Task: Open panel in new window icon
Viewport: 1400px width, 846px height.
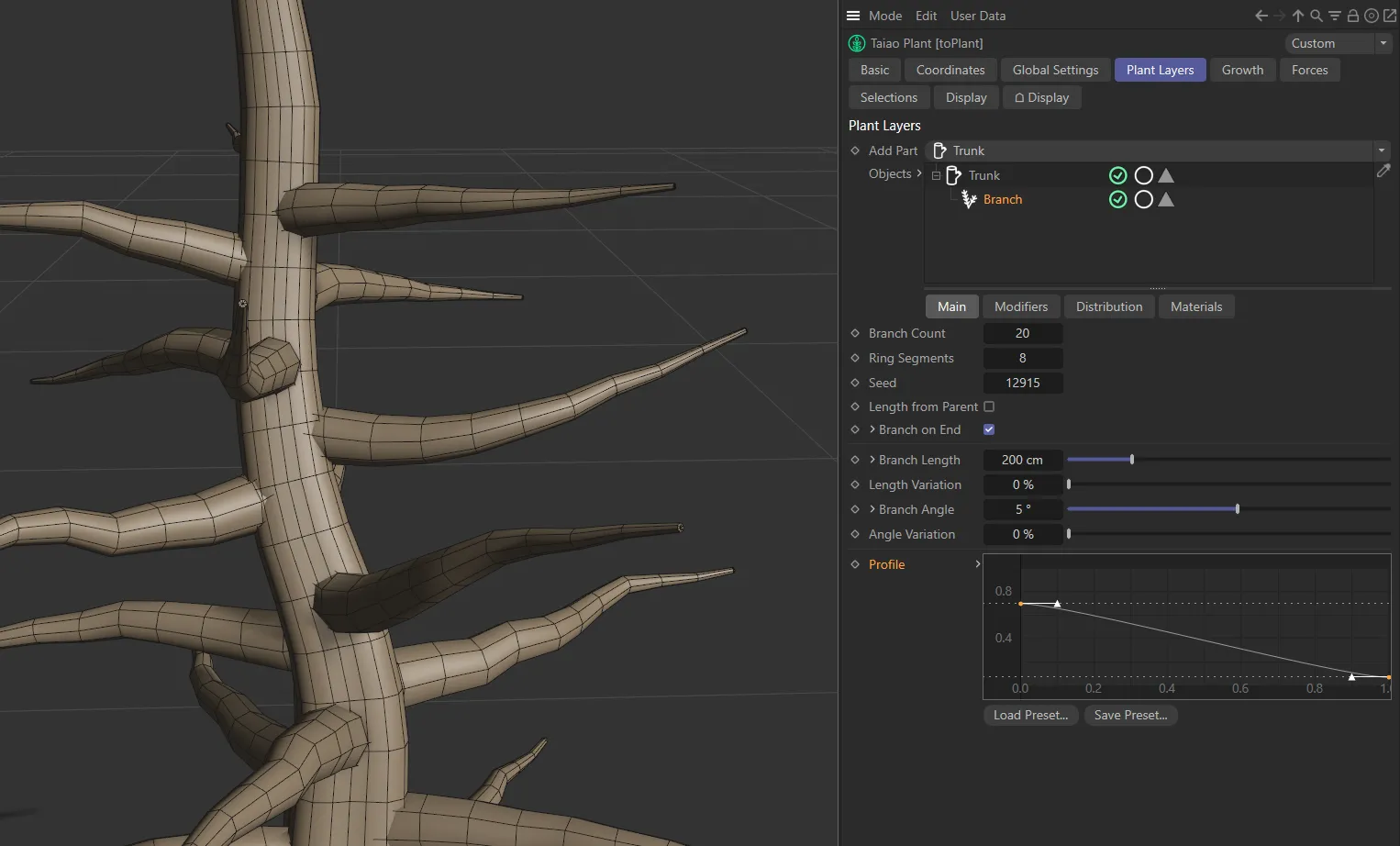Action: 1390,16
